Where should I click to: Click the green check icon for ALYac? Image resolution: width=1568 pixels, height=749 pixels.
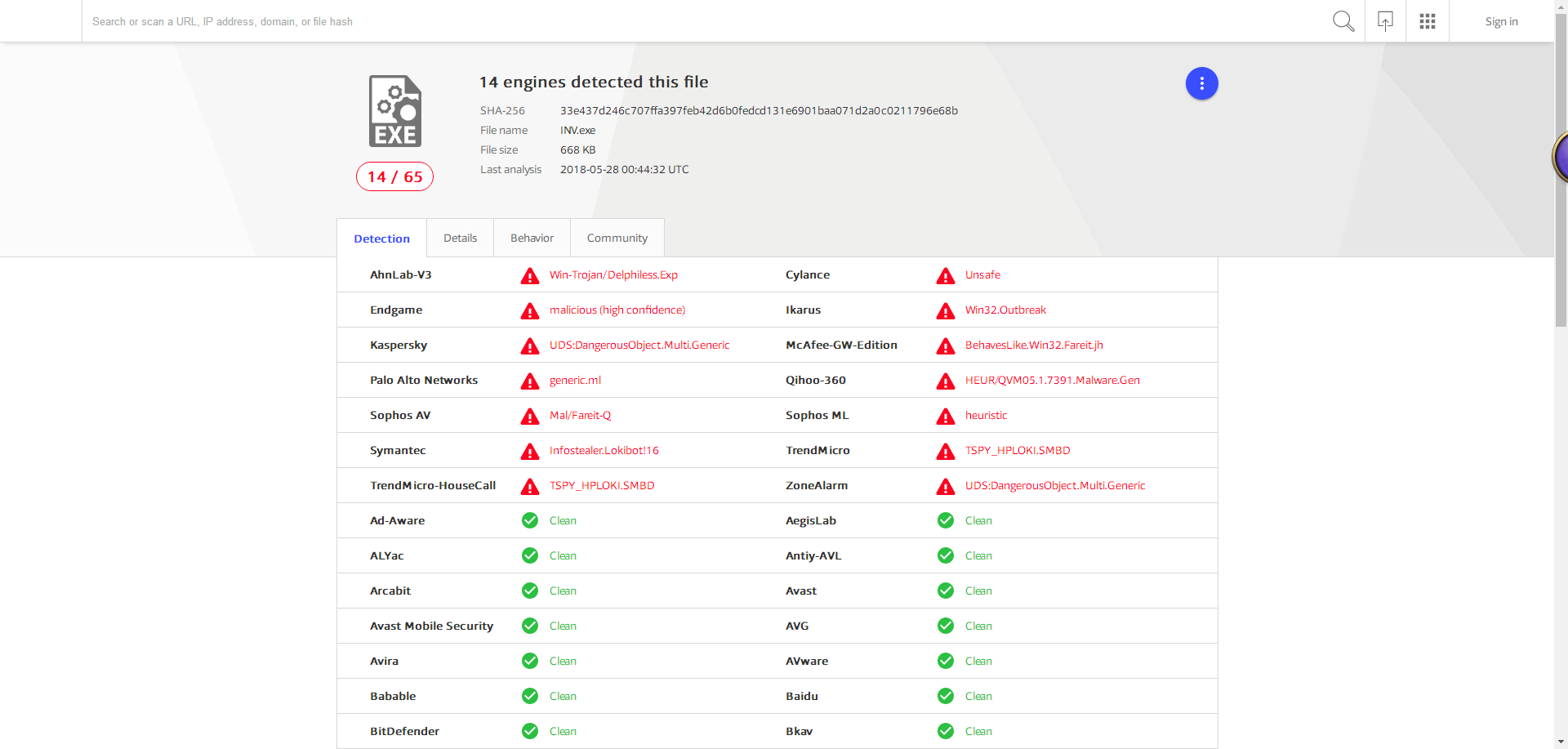tap(530, 555)
